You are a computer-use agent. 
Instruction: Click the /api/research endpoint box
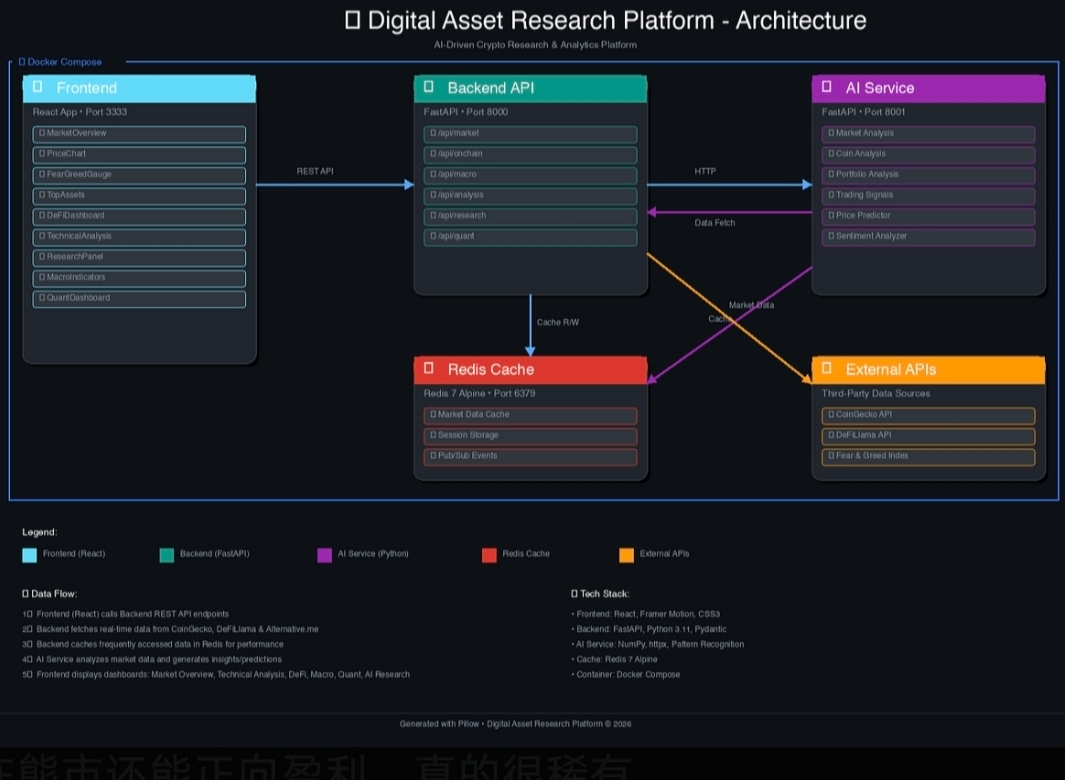[x=530, y=216]
